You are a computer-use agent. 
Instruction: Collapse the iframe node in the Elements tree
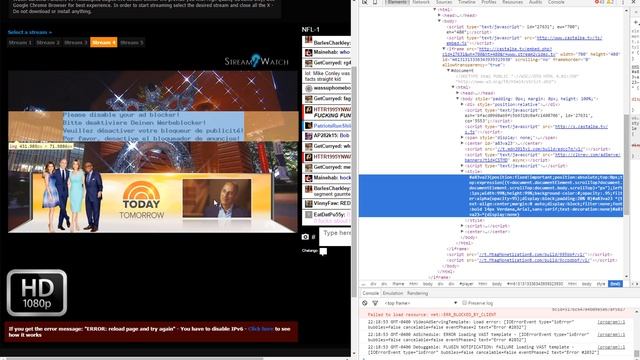(444, 49)
